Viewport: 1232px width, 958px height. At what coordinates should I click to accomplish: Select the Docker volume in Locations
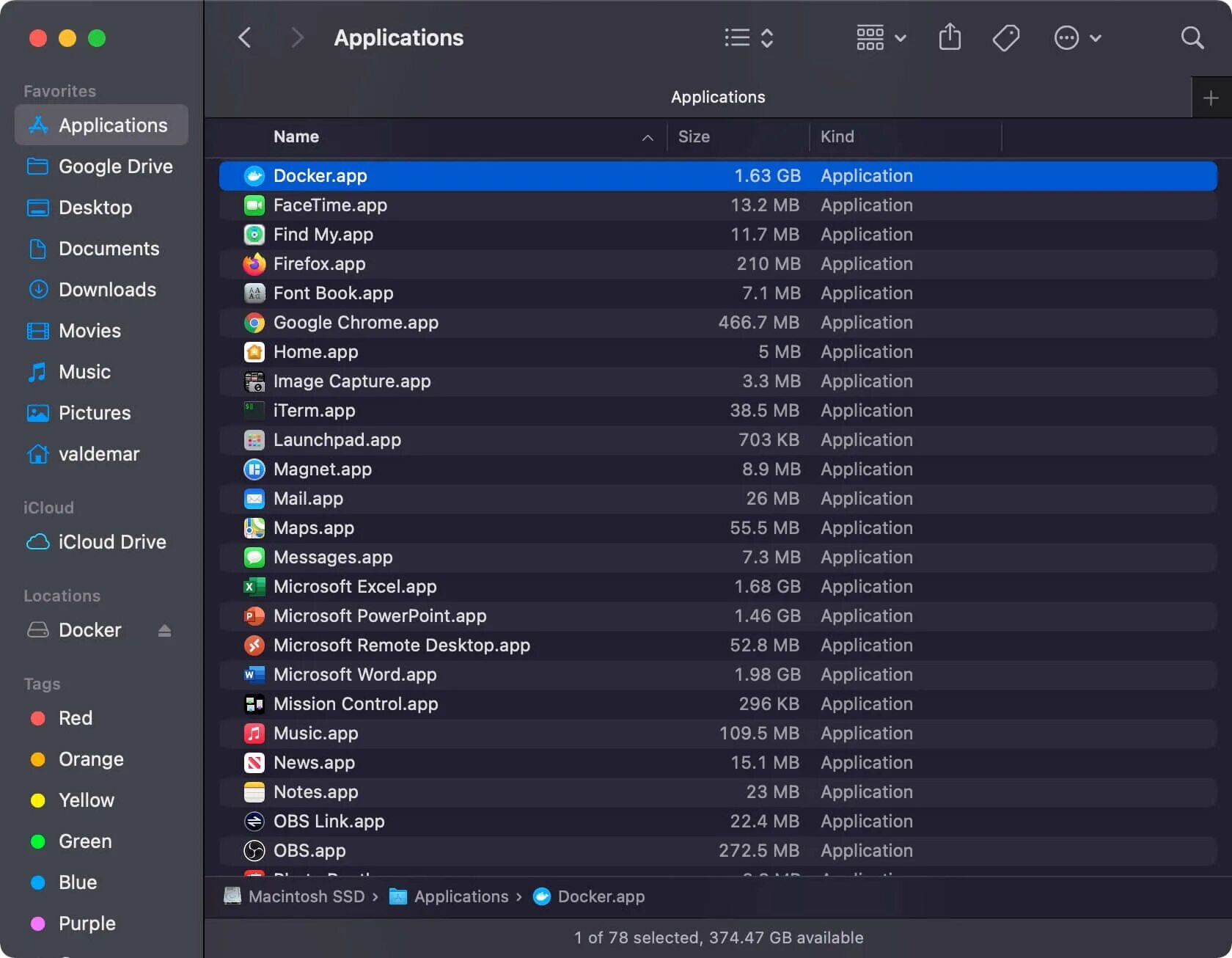(x=89, y=630)
